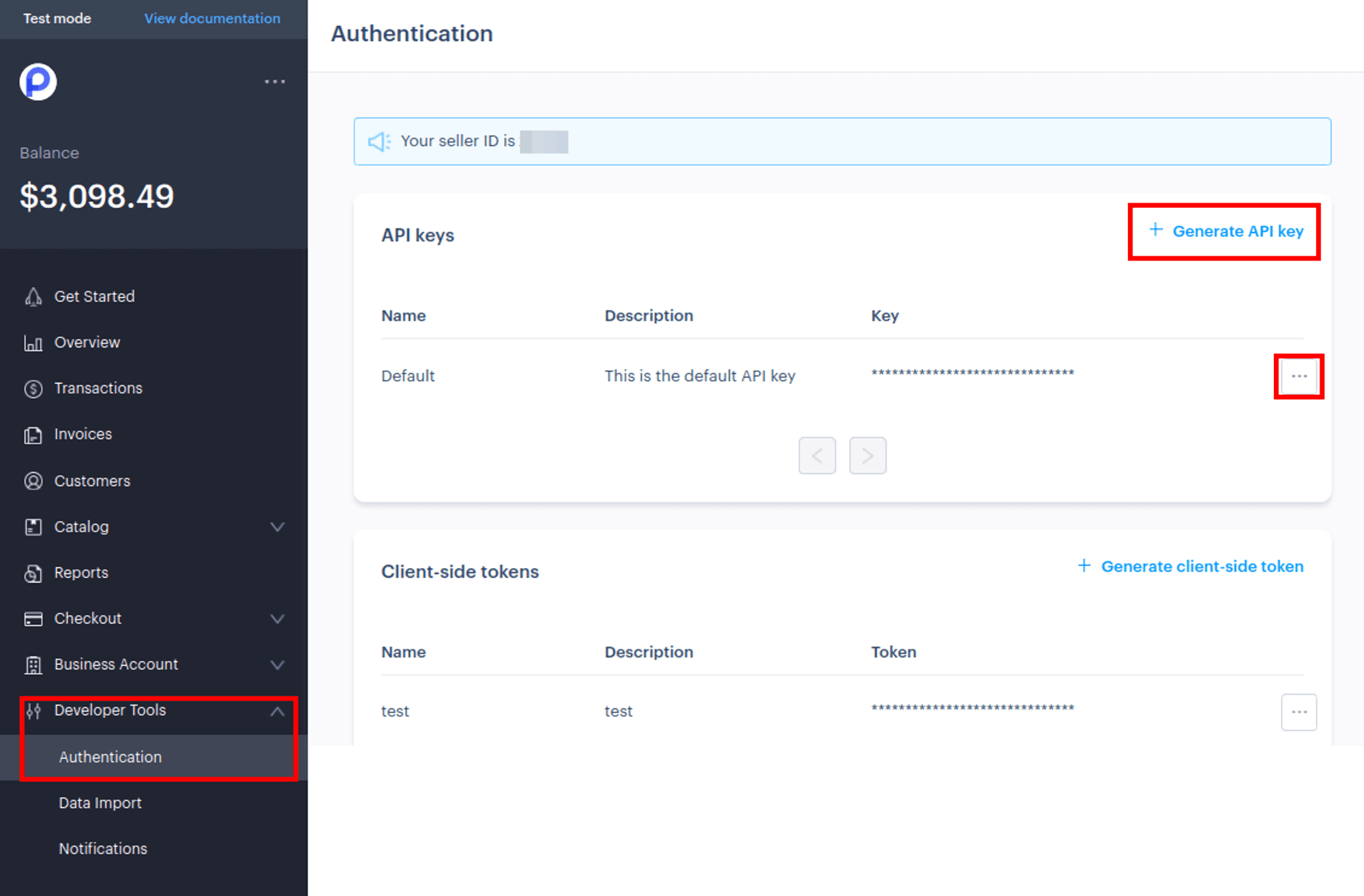Viewport: 1364px width, 896px height.
Task: Click the Reports icon in sidebar
Action: click(x=33, y=573)
